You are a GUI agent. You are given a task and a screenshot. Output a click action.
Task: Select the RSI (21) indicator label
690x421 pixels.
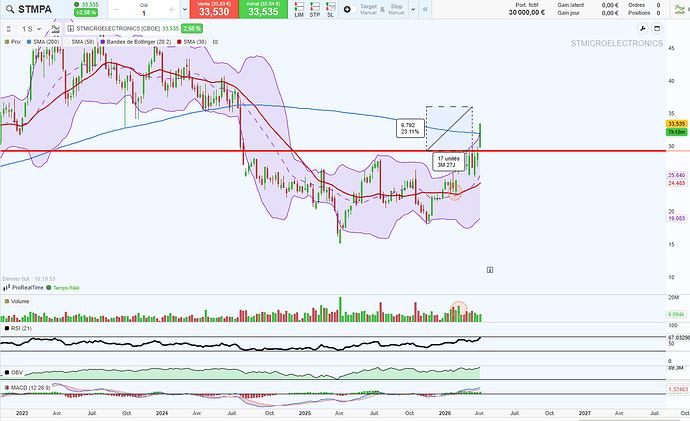[x=18, y=328]
